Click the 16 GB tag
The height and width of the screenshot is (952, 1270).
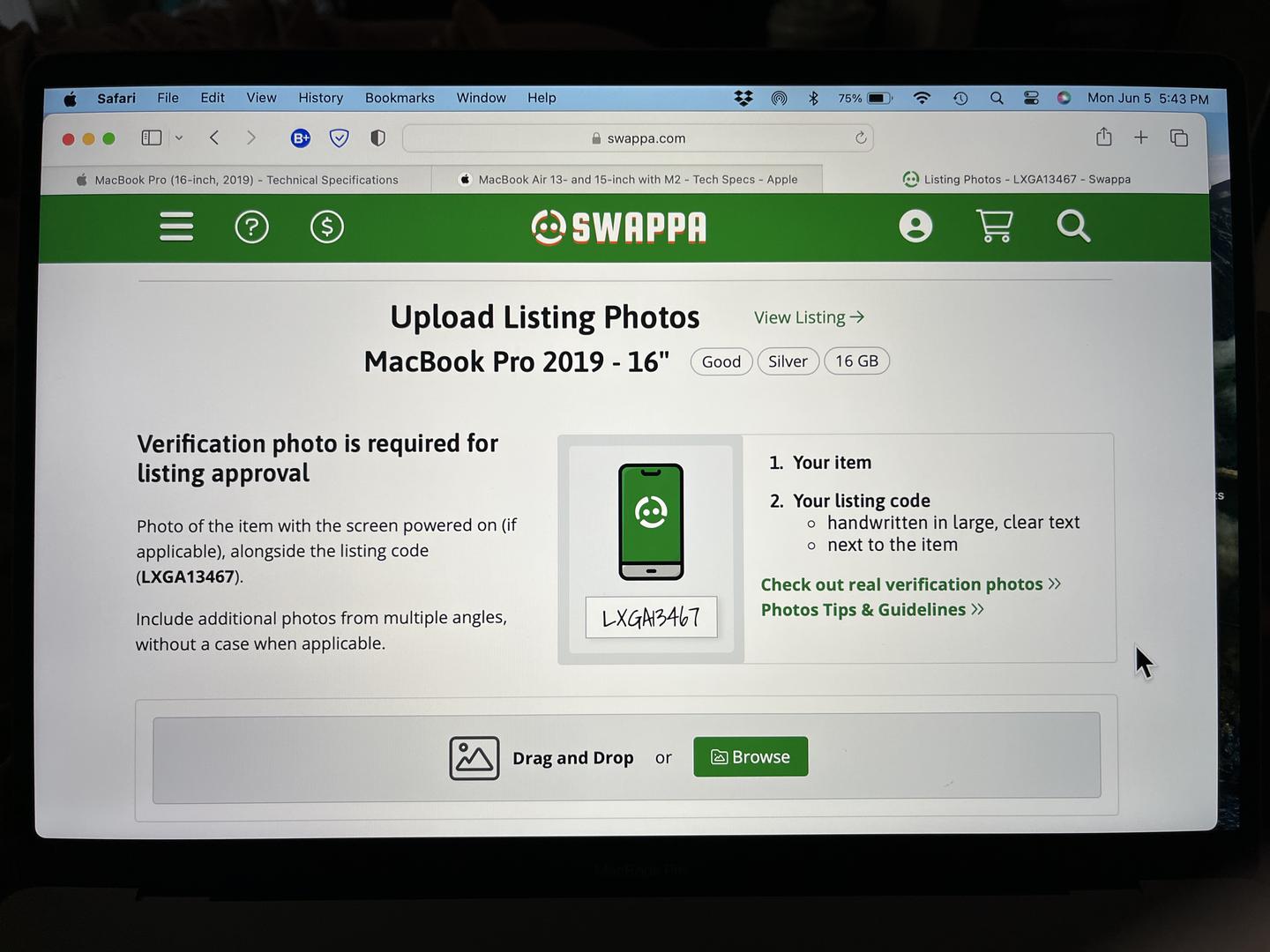856,361
